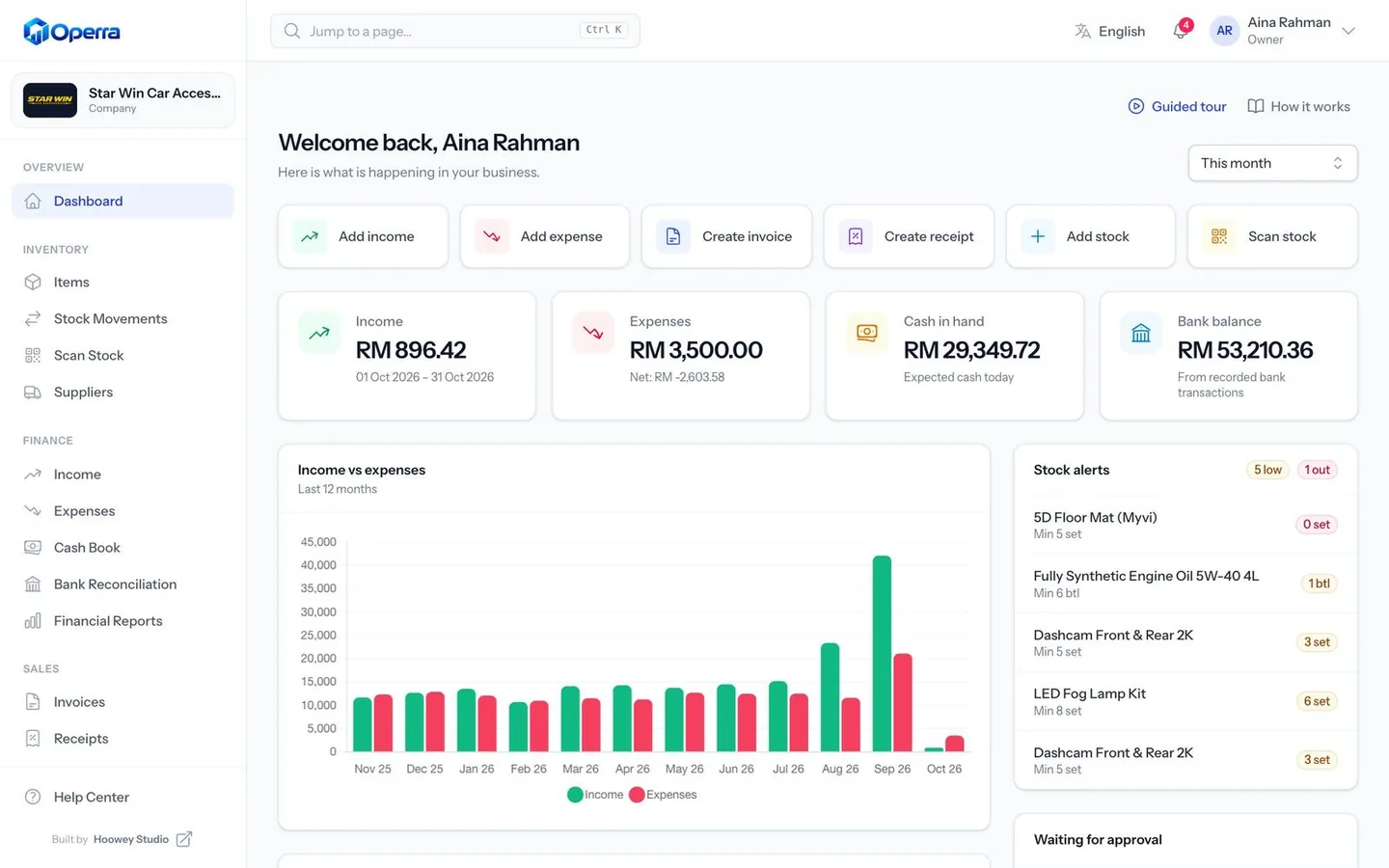Click the Scan stock QR icon
Screen dimensions: 1389x868
click(1219, 236)
